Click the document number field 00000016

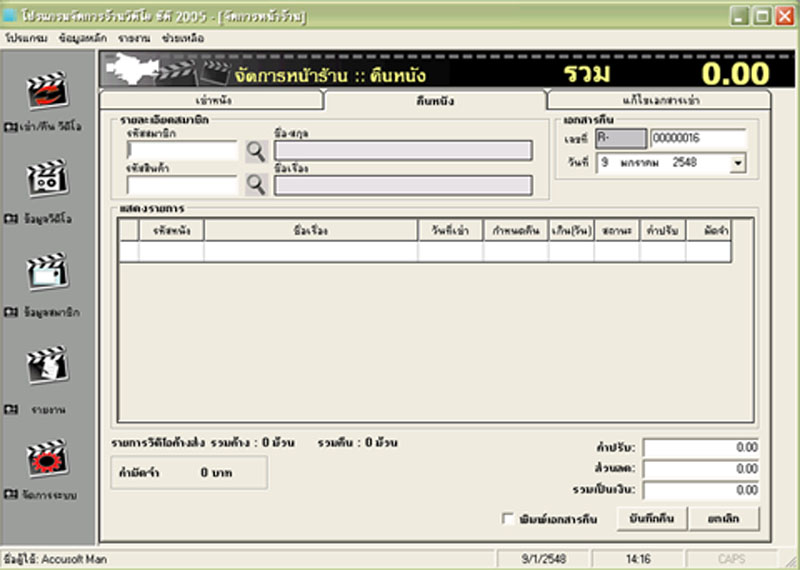pos(698,138)
